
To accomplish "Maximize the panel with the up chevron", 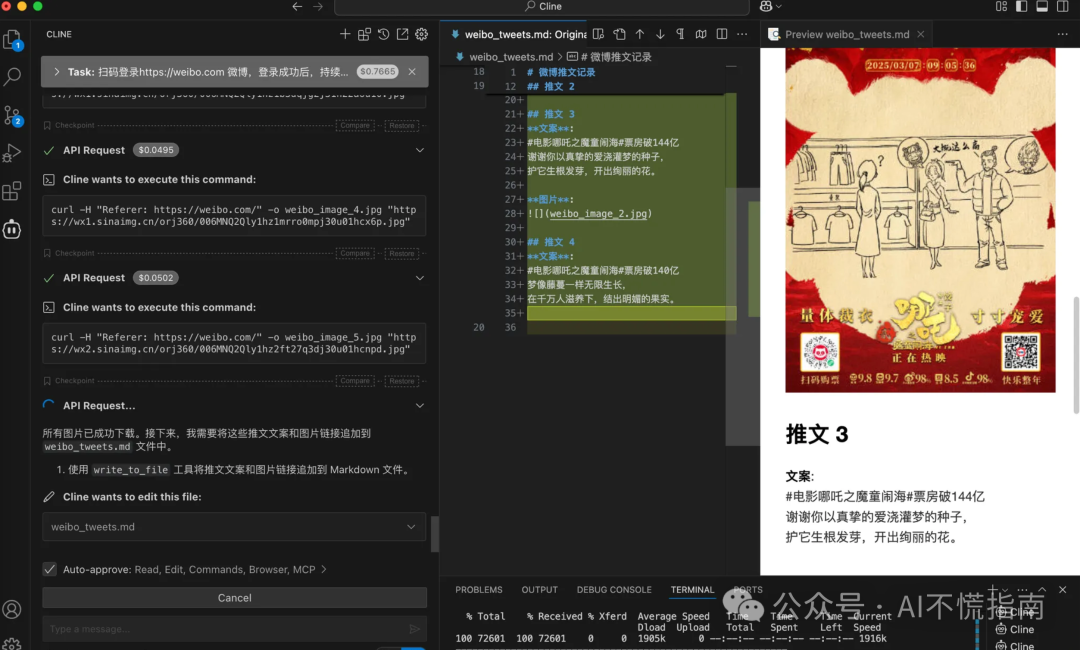I will pos(1042,590).
